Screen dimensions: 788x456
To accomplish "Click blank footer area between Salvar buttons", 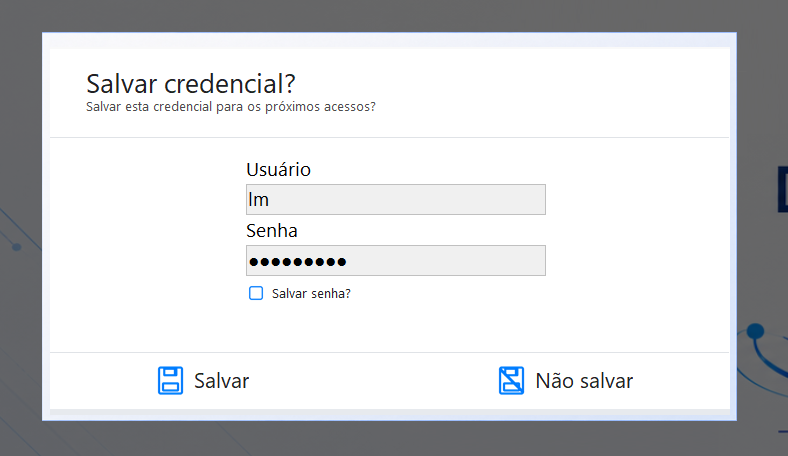I will click(x=373, y=381).
